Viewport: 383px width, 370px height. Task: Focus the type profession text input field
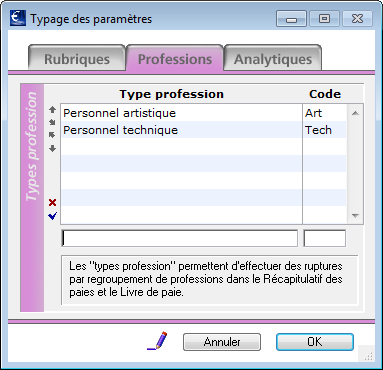[180, 238]
